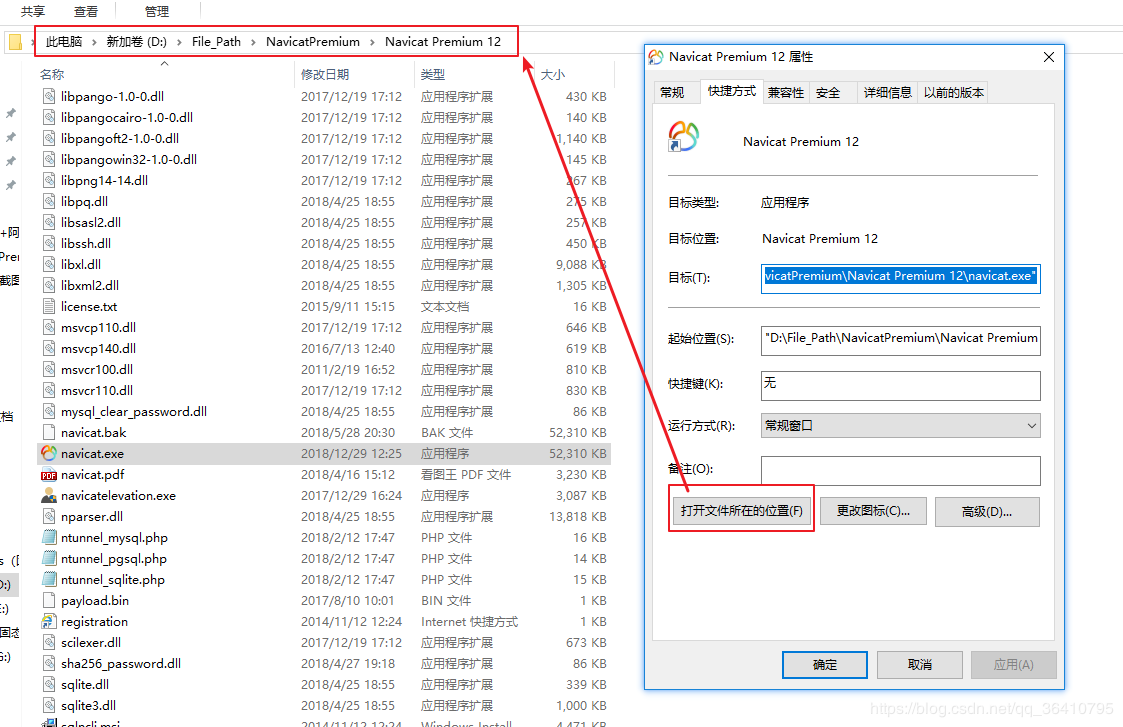Select the msvcp140.dll file name

point(98,349)
